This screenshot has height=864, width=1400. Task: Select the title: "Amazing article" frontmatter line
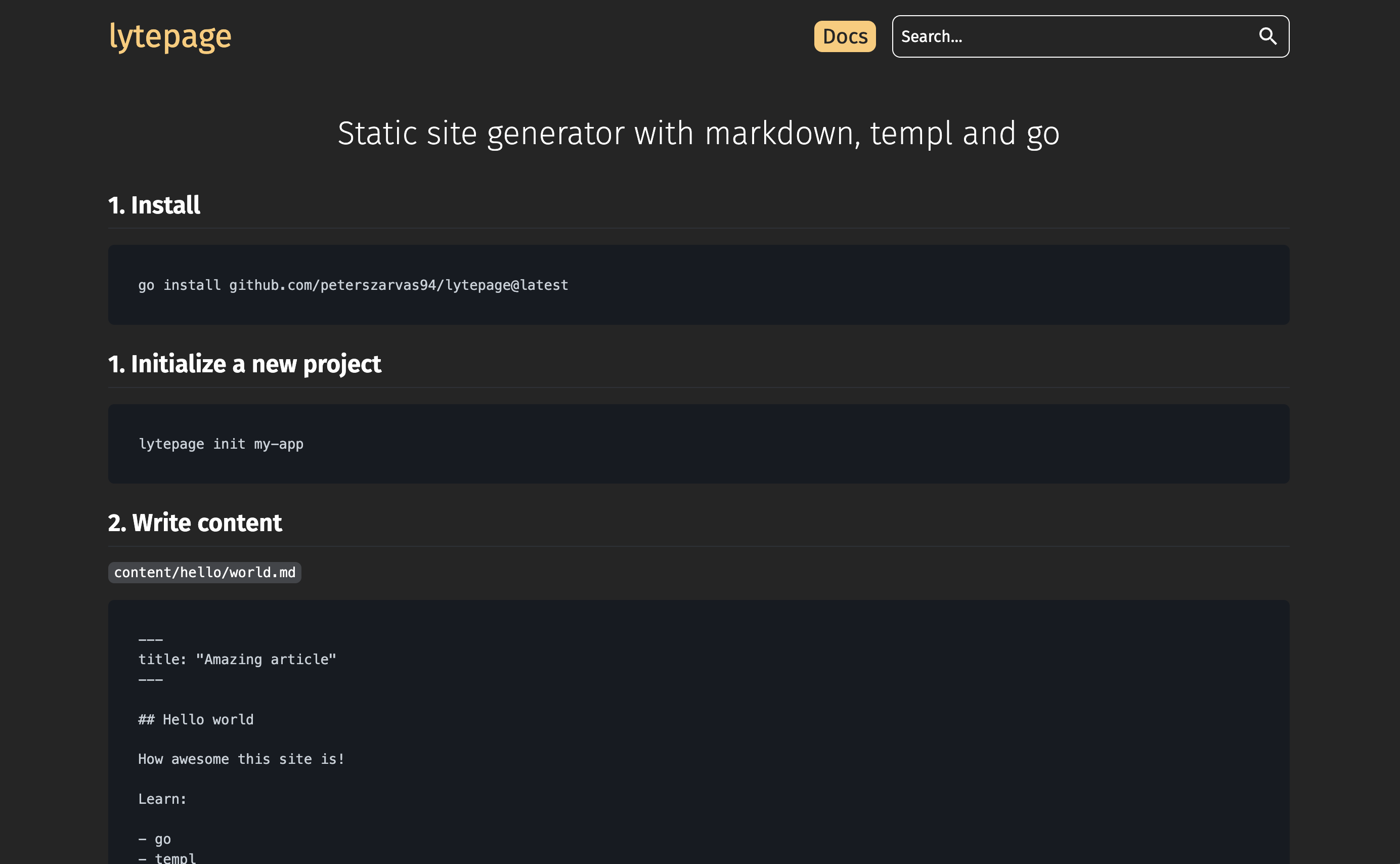[x=238, y=659]
